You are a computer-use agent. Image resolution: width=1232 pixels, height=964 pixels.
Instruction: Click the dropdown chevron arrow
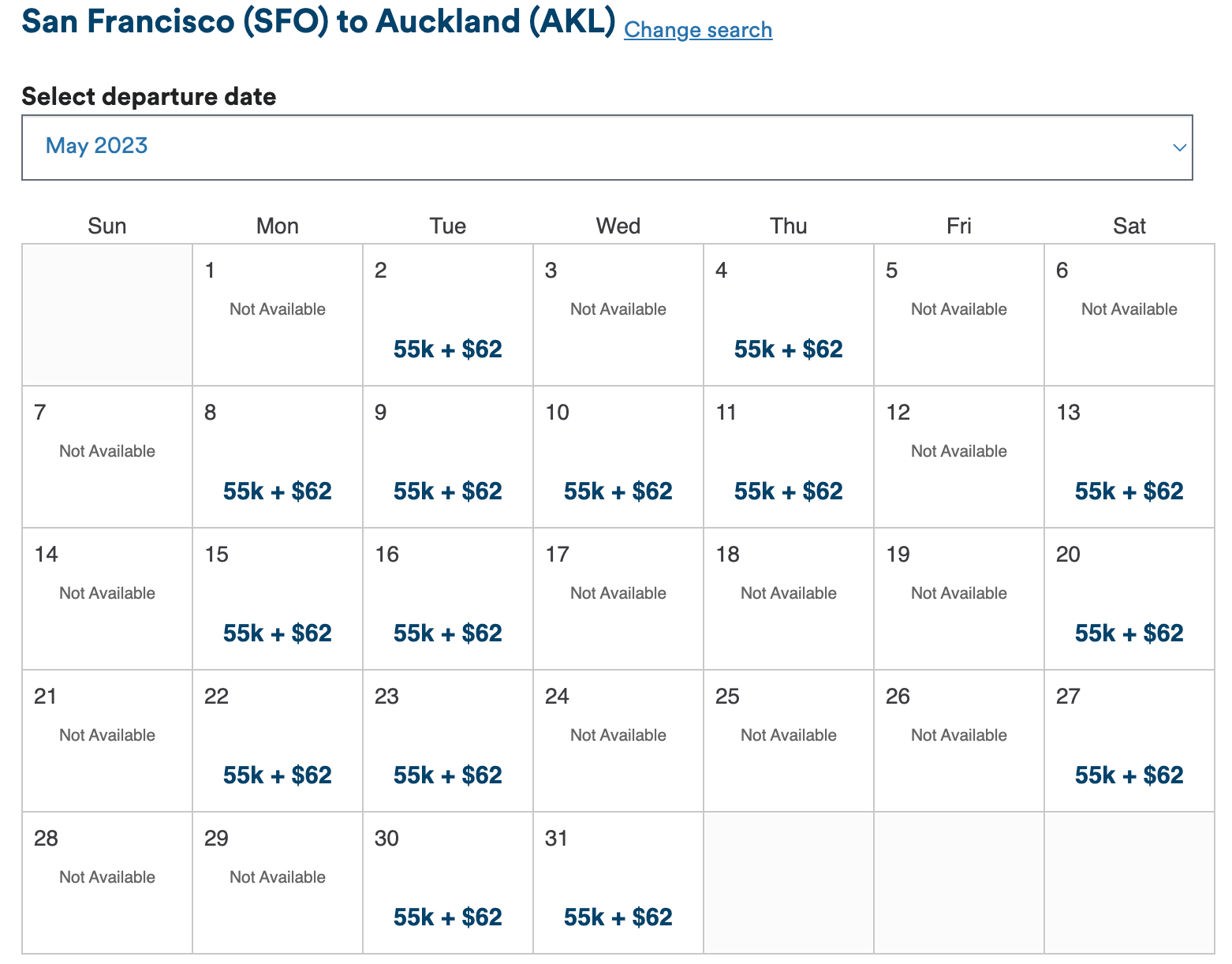(1179, 148)
